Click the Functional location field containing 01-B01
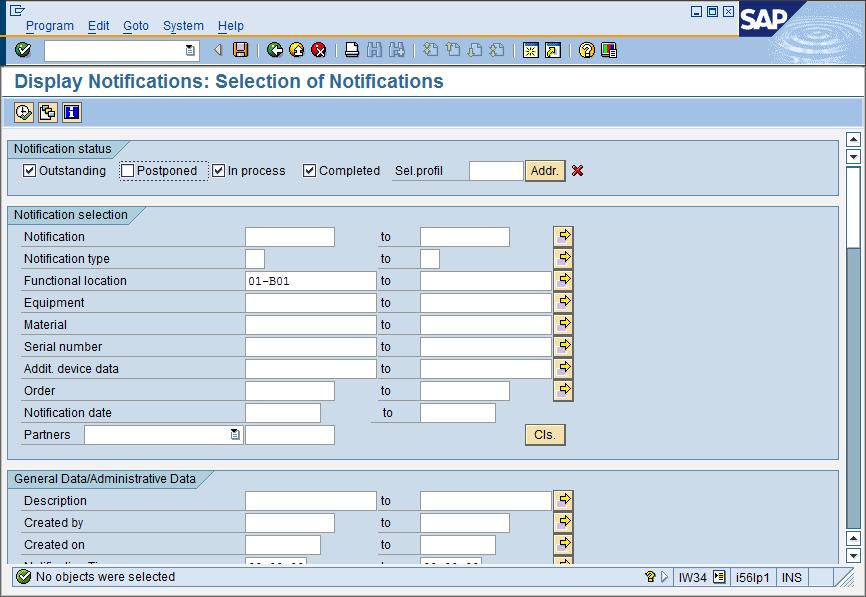Image resolution: width=866 pixels, height=597 pixels. 310,281
